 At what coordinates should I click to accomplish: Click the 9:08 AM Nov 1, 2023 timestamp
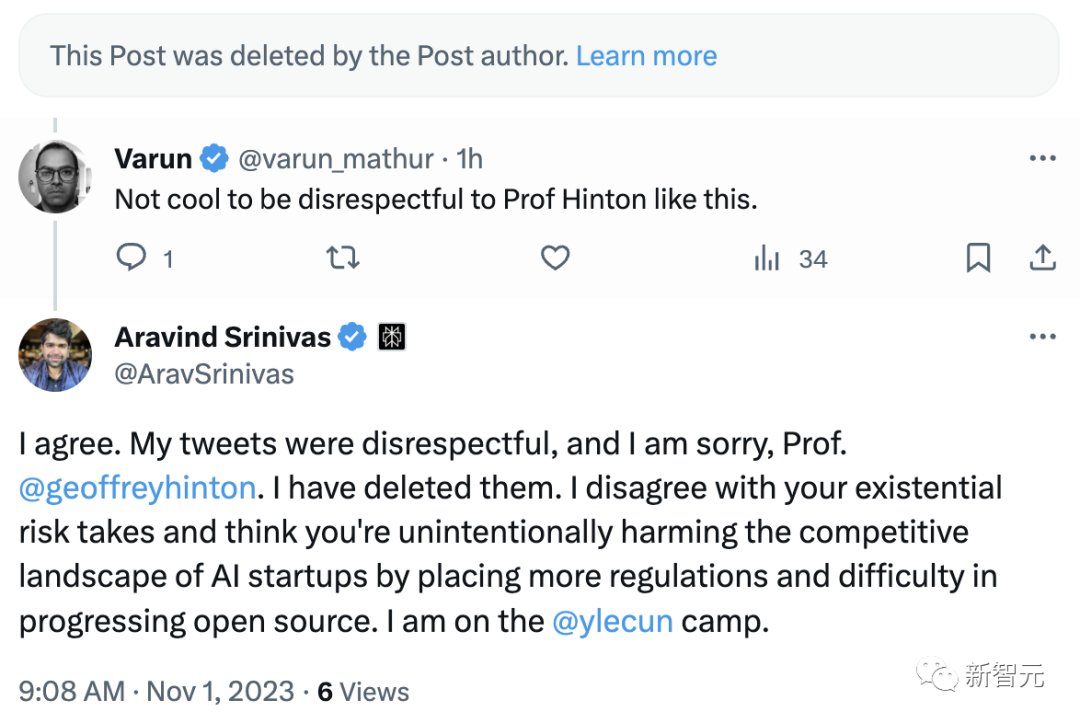[x=157, y=691]
